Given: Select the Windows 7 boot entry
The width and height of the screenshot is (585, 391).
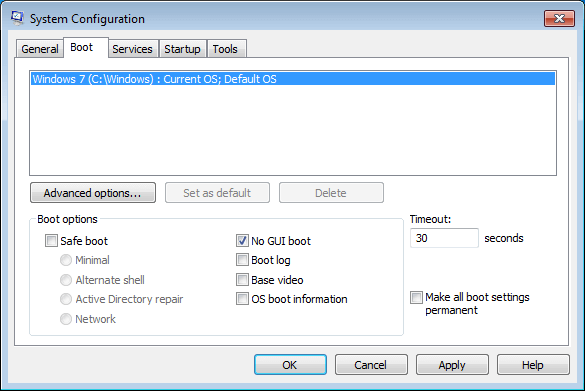Looking at the screenshot, I should coord(293,79).
